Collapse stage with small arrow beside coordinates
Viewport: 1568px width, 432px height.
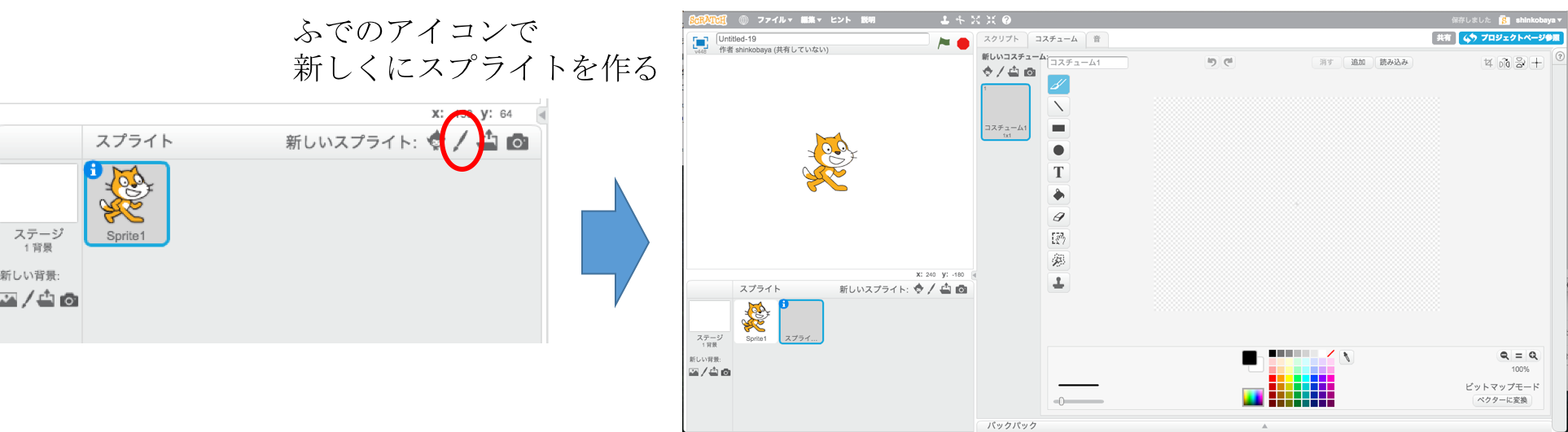coord(974,275)
